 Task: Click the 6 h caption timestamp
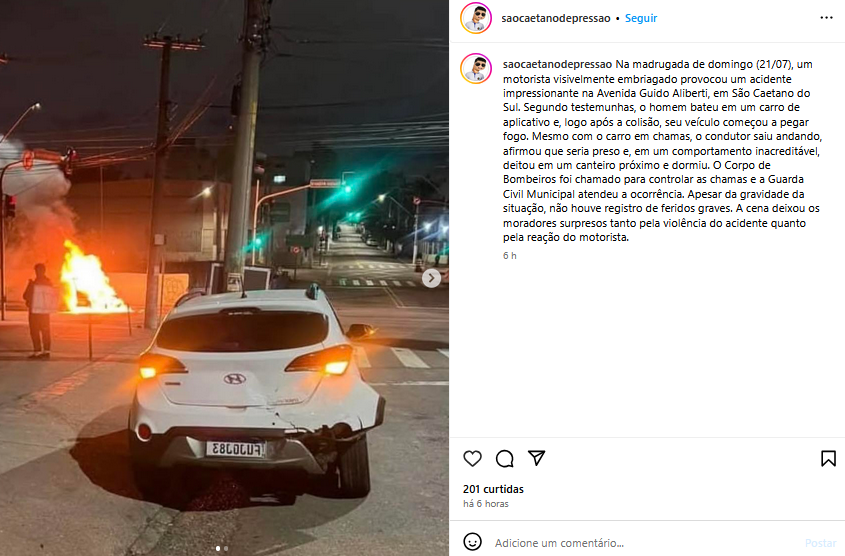point(510,256)
